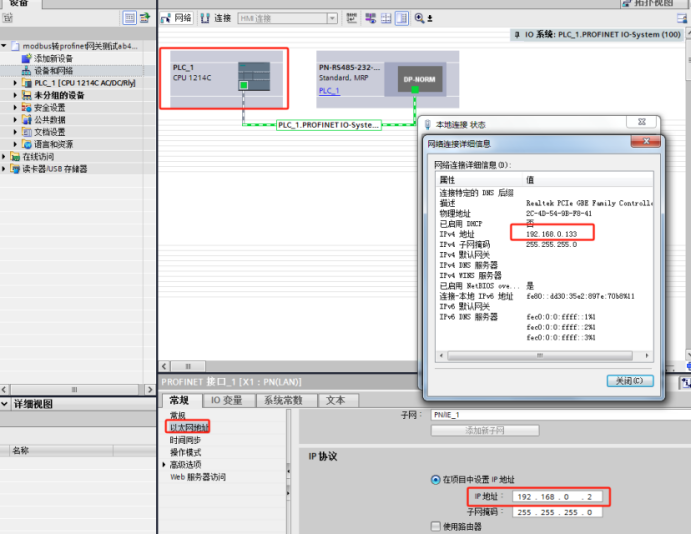Click the project tree green arrow icon

point(145,18)
